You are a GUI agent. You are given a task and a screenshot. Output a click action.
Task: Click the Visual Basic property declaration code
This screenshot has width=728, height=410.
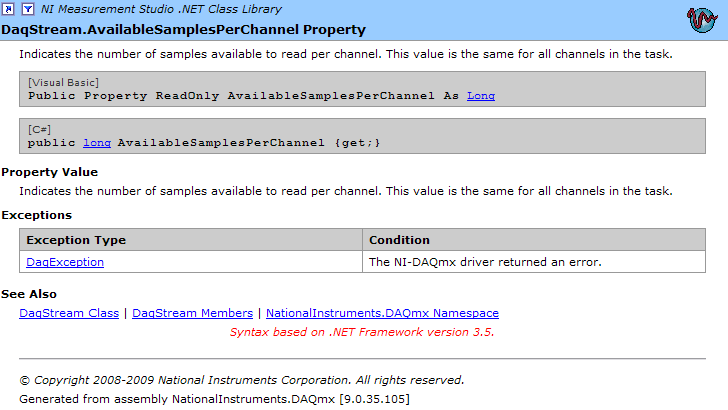point(261,96)
